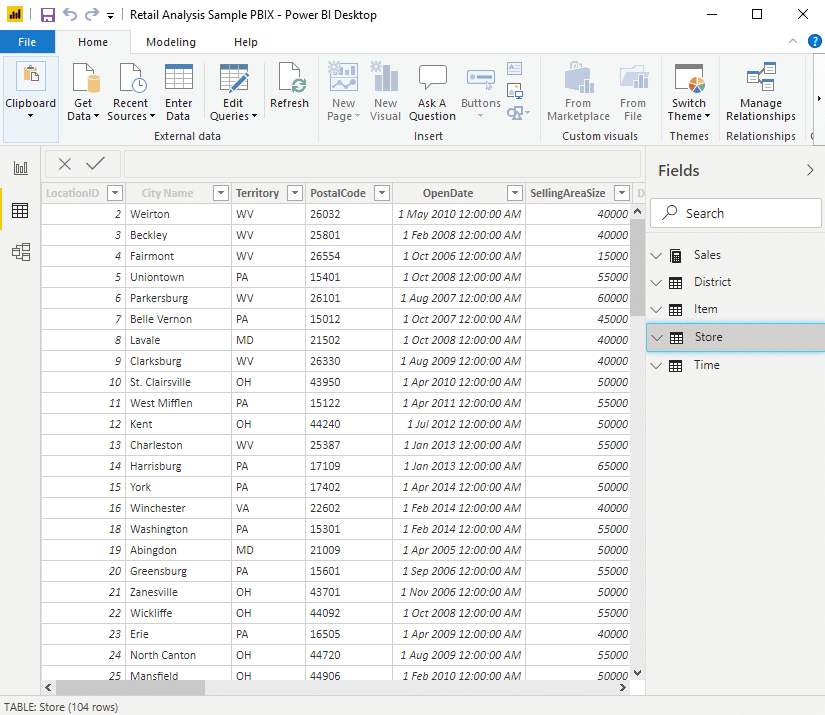Click inside the formula bar
The width and height of the screenshot is (825, 715).
pyautogui.click(x=382, y=164)
